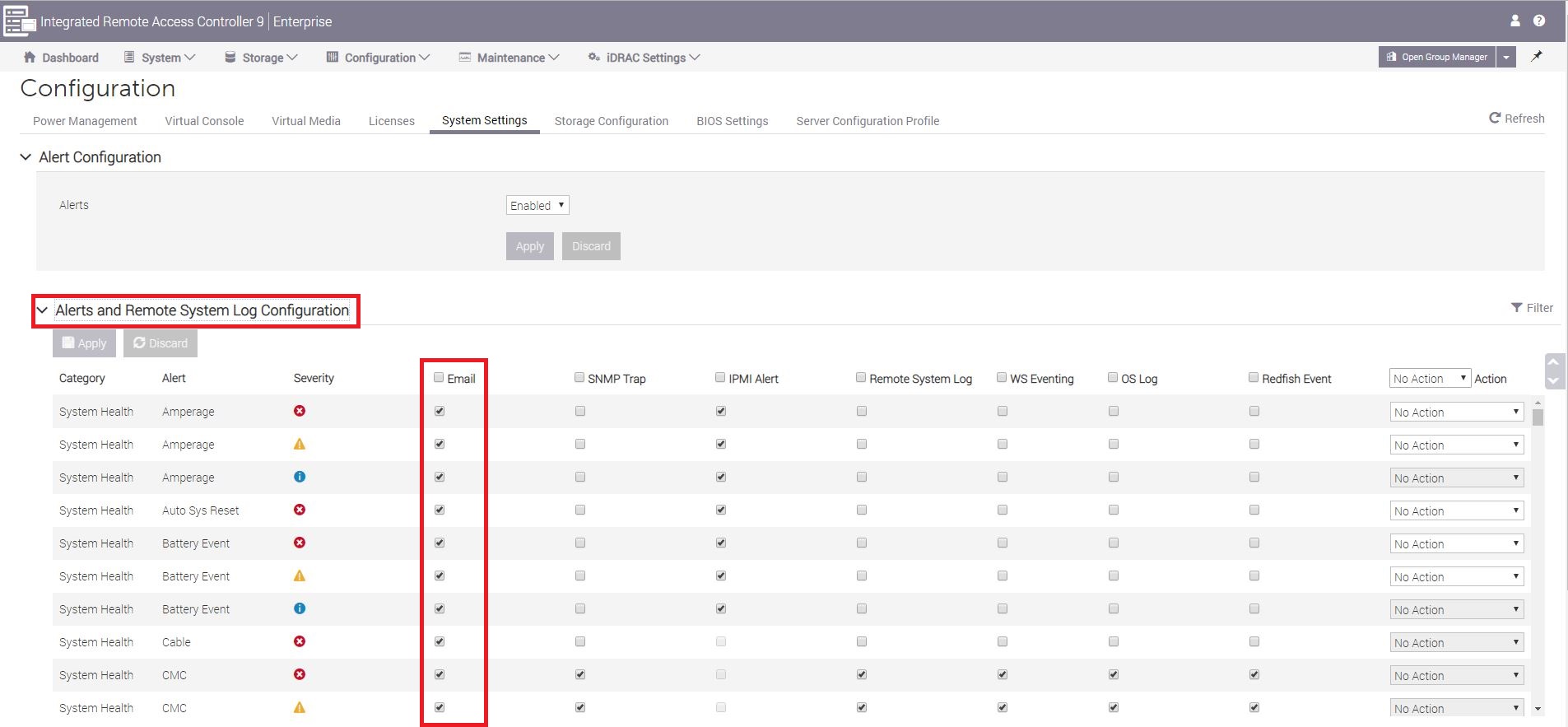This screenshot has width=1568, height=727.
Task: Click the table scroll-to-bottom arrow icon
Action: click(1553, 381)
